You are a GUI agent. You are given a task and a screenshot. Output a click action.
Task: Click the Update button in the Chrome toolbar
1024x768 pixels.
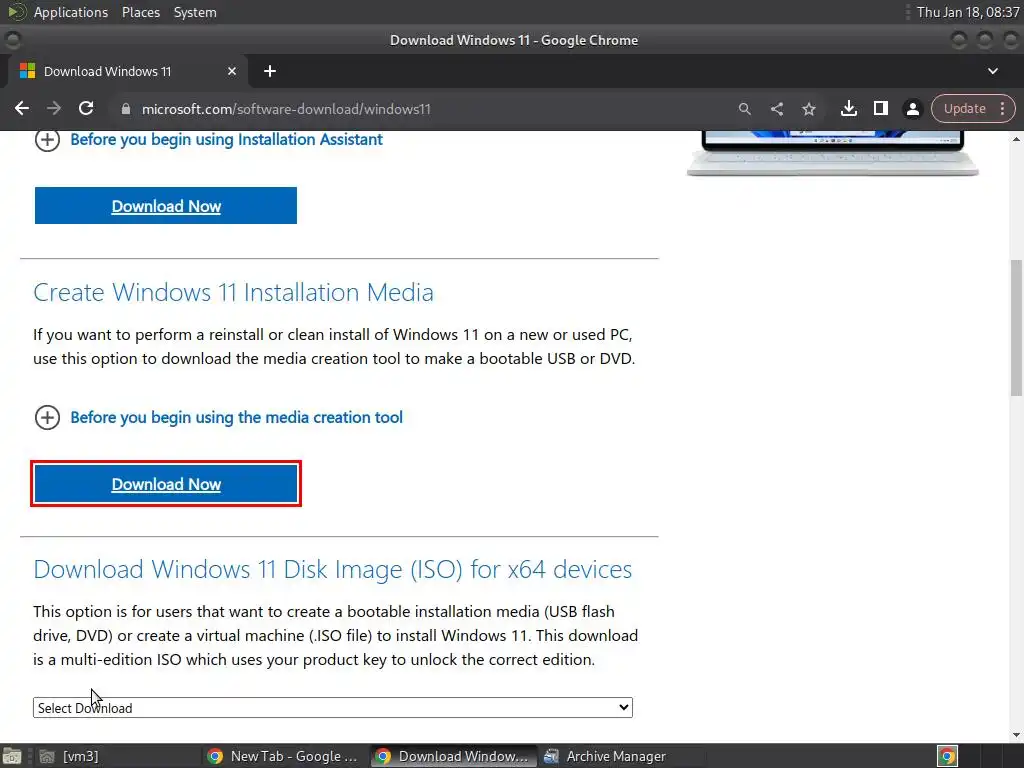[965, 109]
